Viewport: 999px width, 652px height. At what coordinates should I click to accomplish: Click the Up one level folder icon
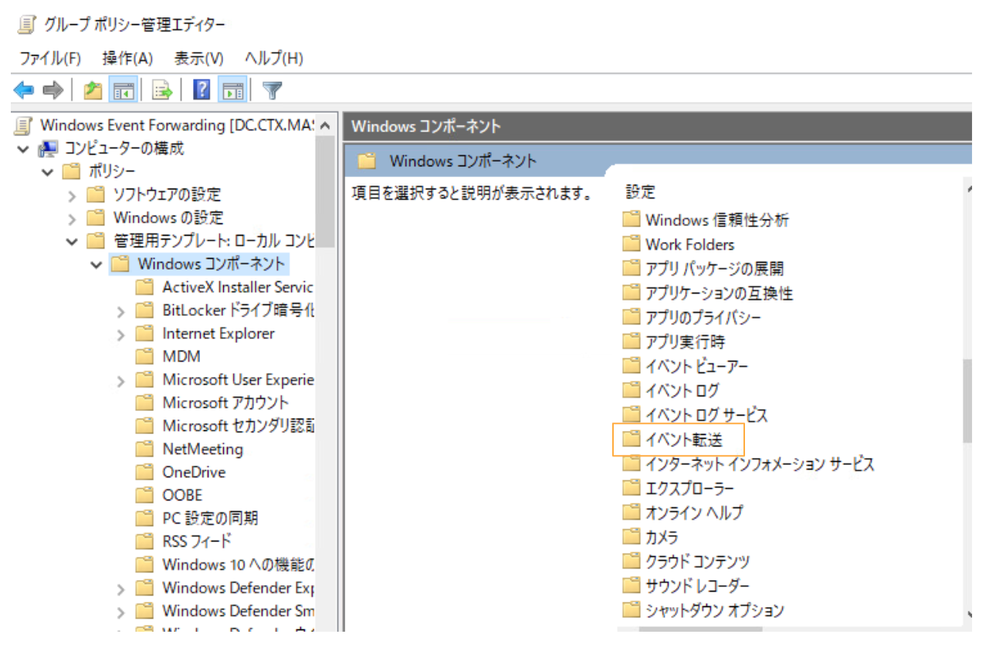coord(93,91)
